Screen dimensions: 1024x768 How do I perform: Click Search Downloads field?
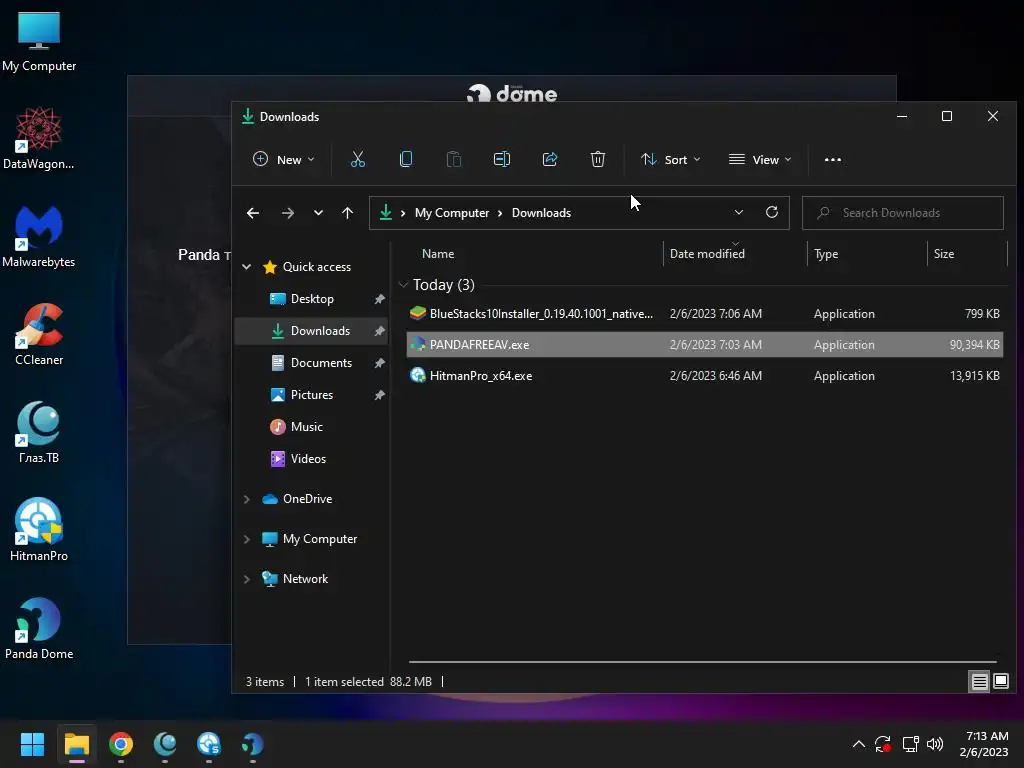pos(903,213)
